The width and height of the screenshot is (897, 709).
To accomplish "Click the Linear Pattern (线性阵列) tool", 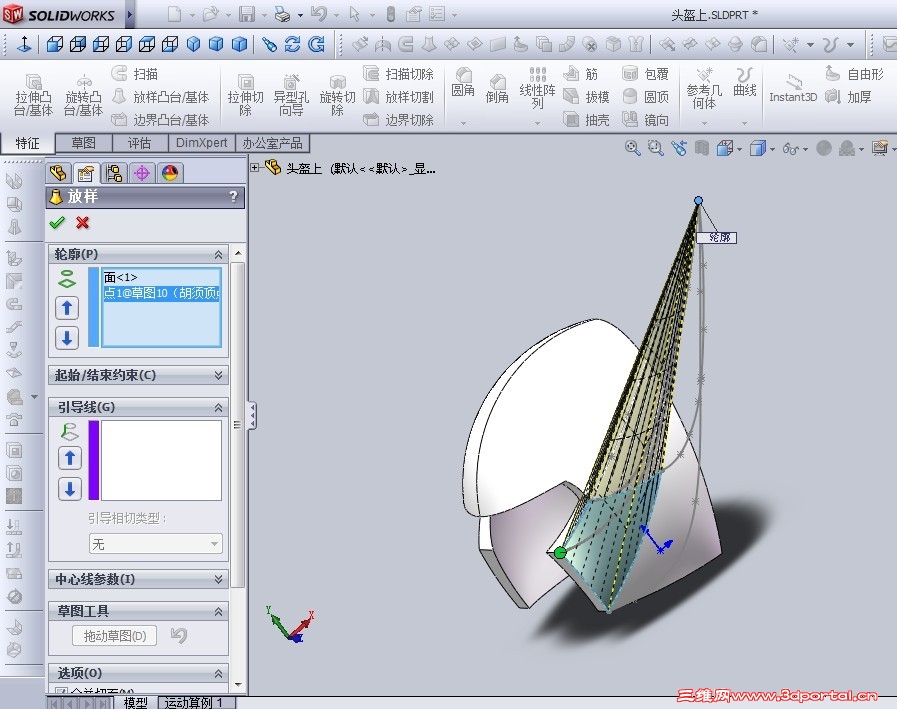I will tap(537, 88).
